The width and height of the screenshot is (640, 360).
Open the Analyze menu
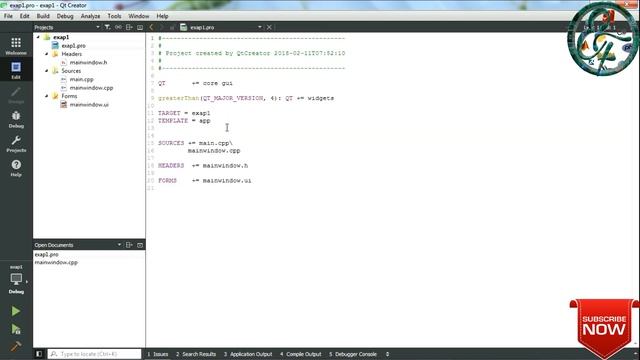click(x=90, y=16)
